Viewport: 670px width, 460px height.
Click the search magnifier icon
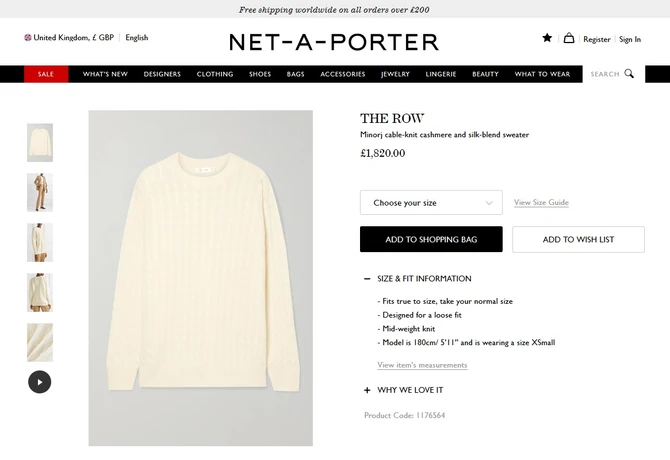tap(629, 73)
